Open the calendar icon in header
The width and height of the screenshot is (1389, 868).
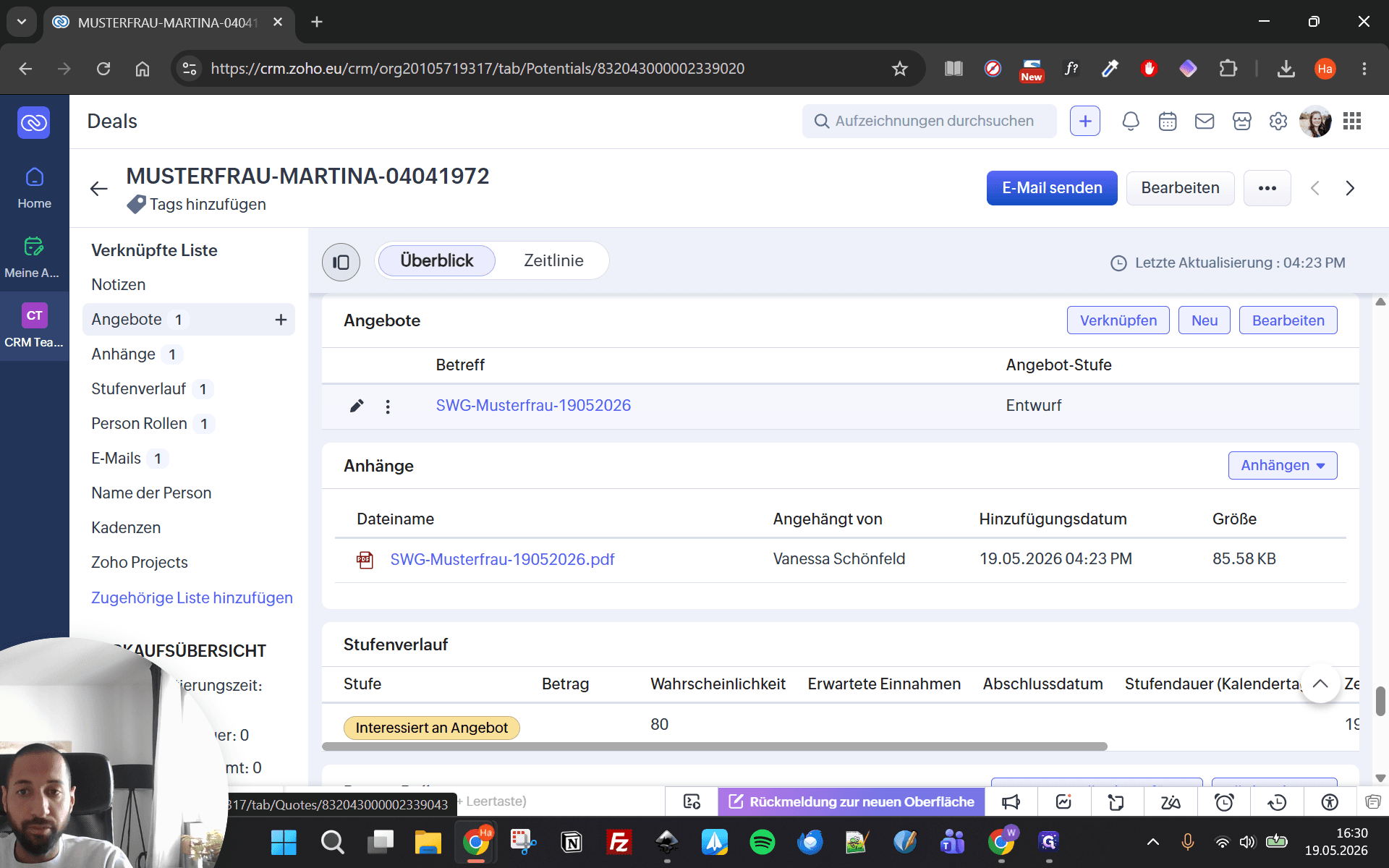(1168, 122)
